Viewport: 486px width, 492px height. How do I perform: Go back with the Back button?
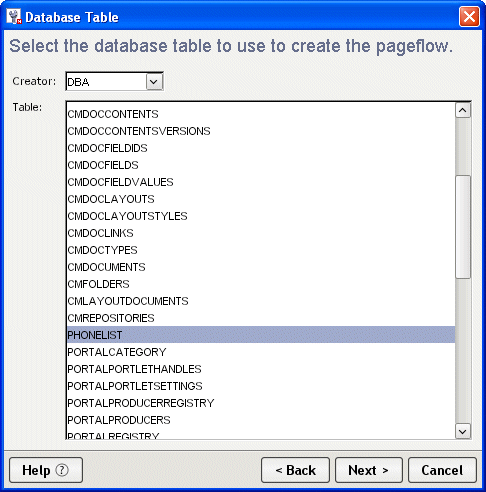point(295,470)
